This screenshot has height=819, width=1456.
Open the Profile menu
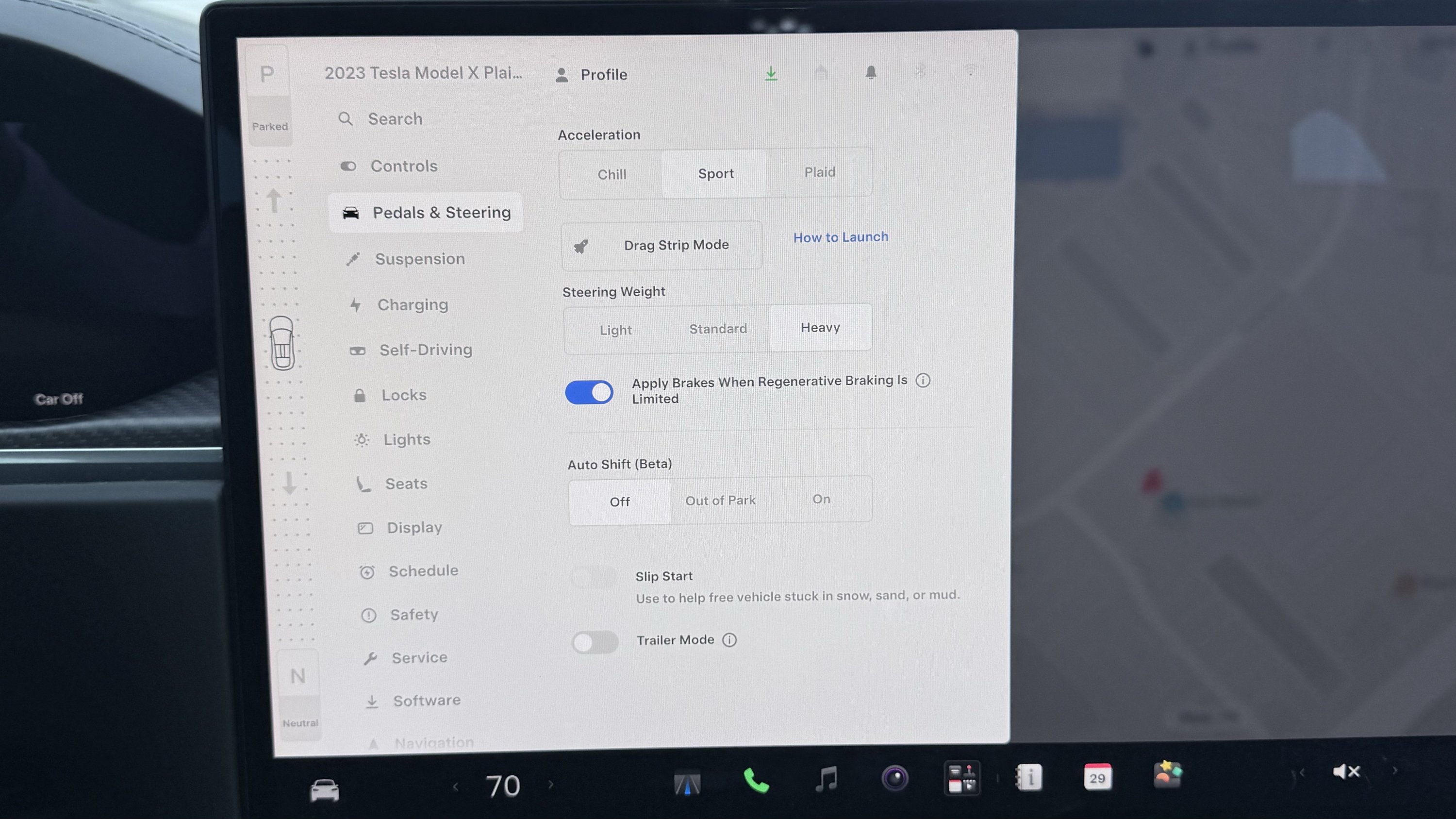(591, 75)
